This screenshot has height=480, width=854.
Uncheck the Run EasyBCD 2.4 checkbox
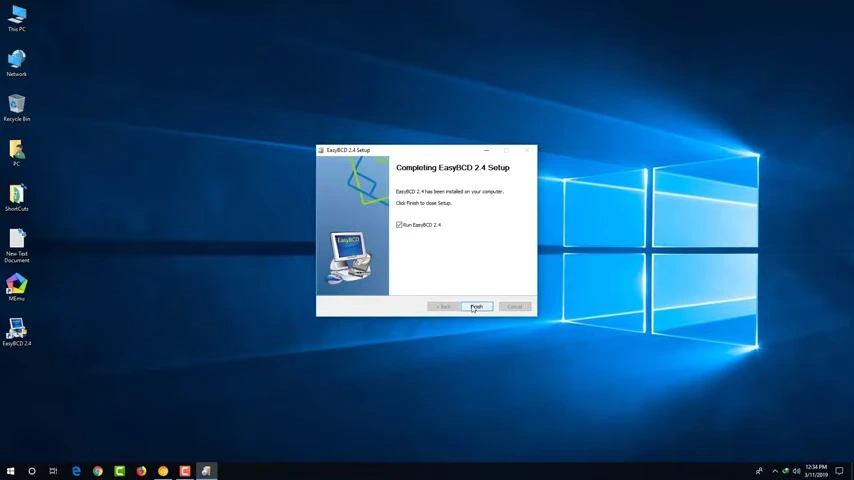coord(399,224)
